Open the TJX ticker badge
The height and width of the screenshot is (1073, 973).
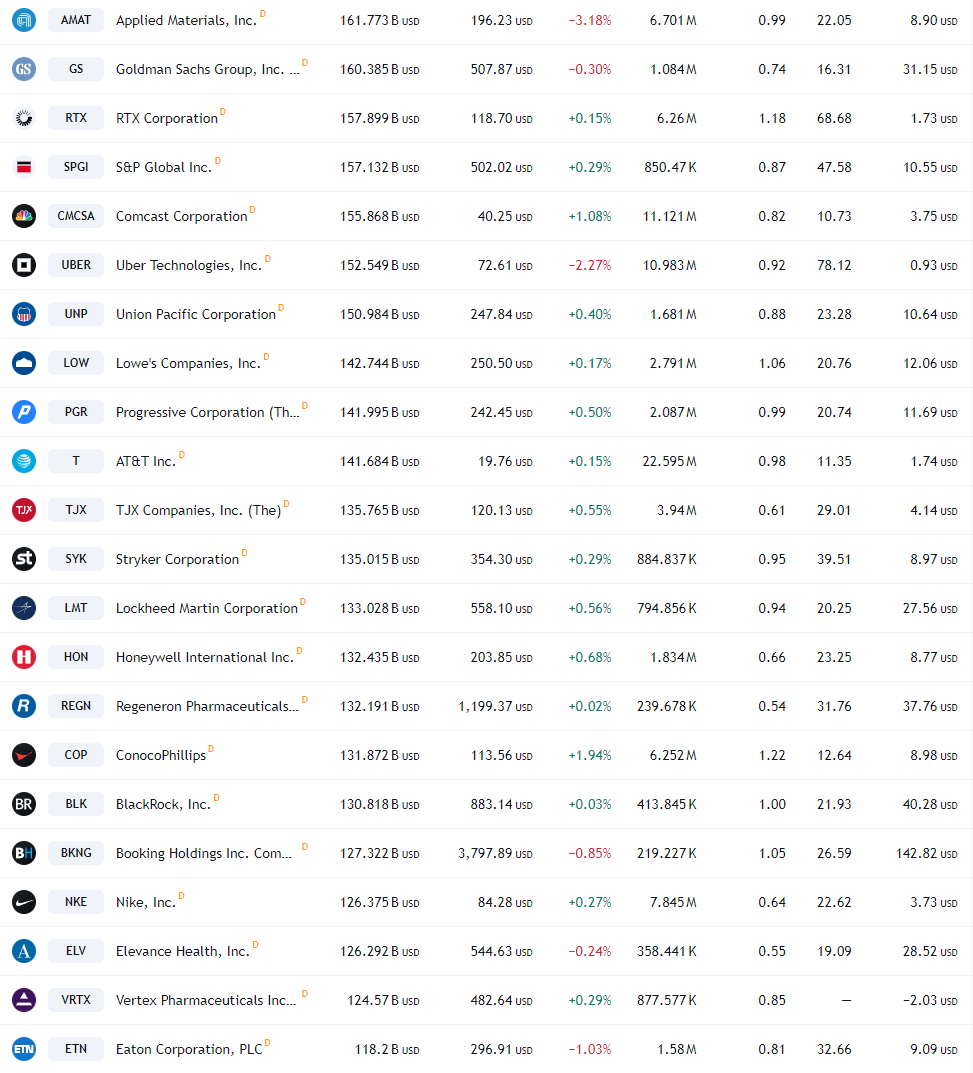[76, 510]
